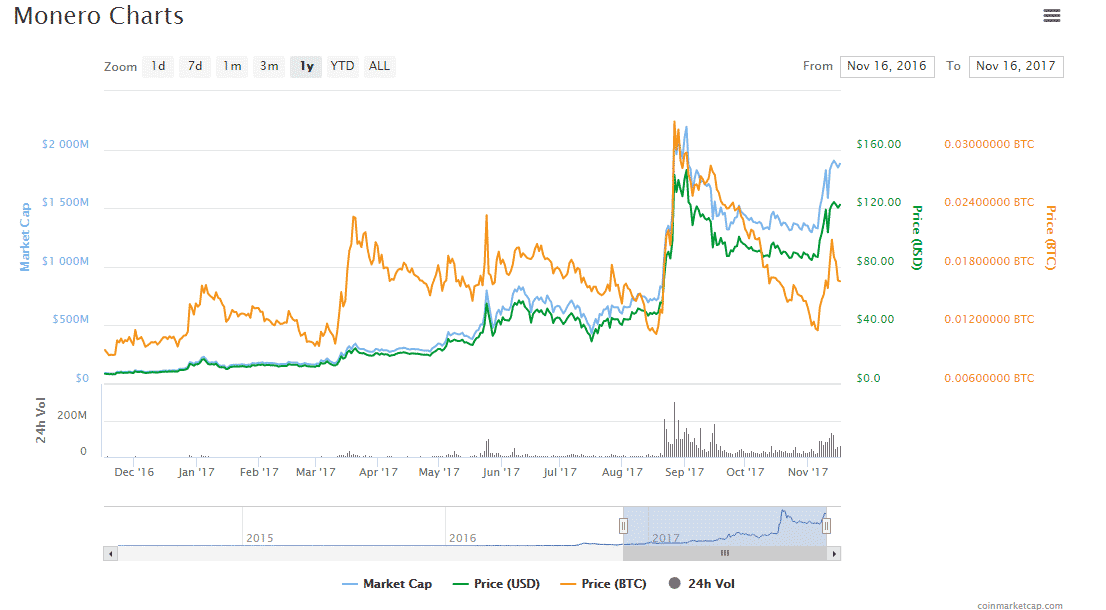Click the 2015 label in navigator

click(x=260, y=538)
